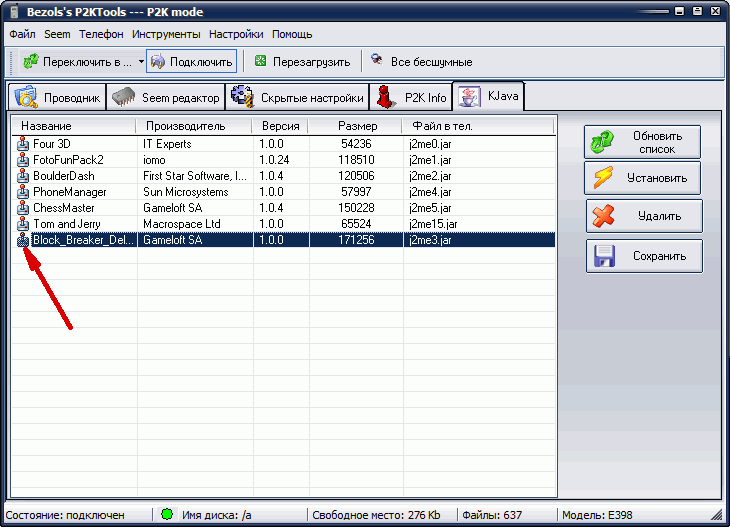
Task: Click the KJava coffee cup icon
Action: click(469, 96)
